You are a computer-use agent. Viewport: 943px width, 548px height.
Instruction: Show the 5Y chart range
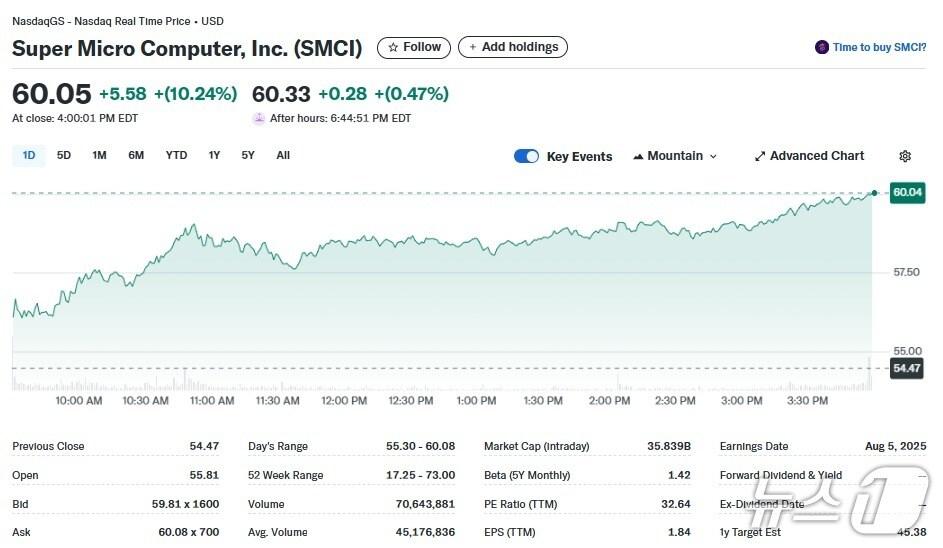[248, 155]
